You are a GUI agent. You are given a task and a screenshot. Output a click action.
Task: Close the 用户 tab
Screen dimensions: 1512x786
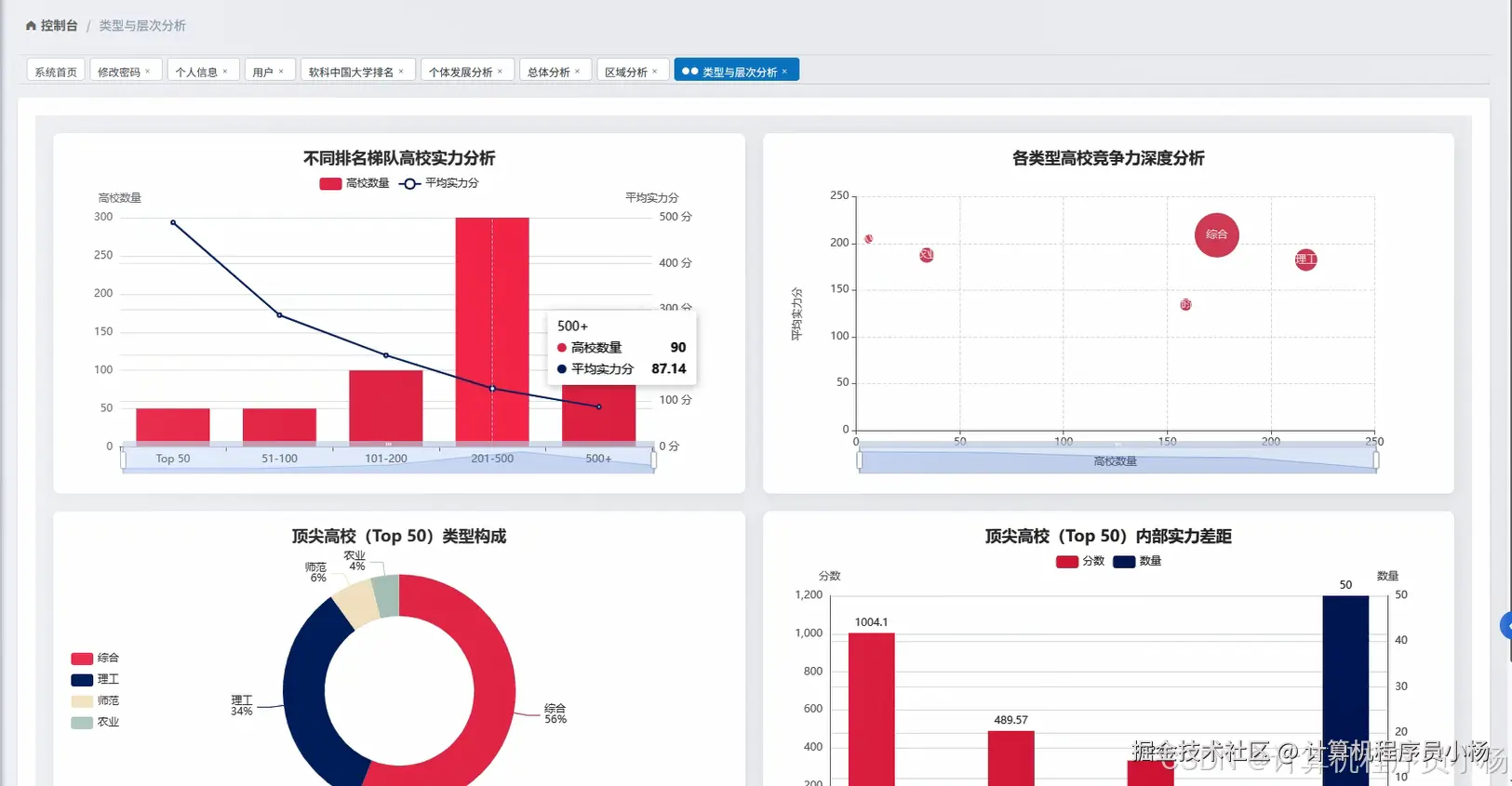click(x=280, y=72)
